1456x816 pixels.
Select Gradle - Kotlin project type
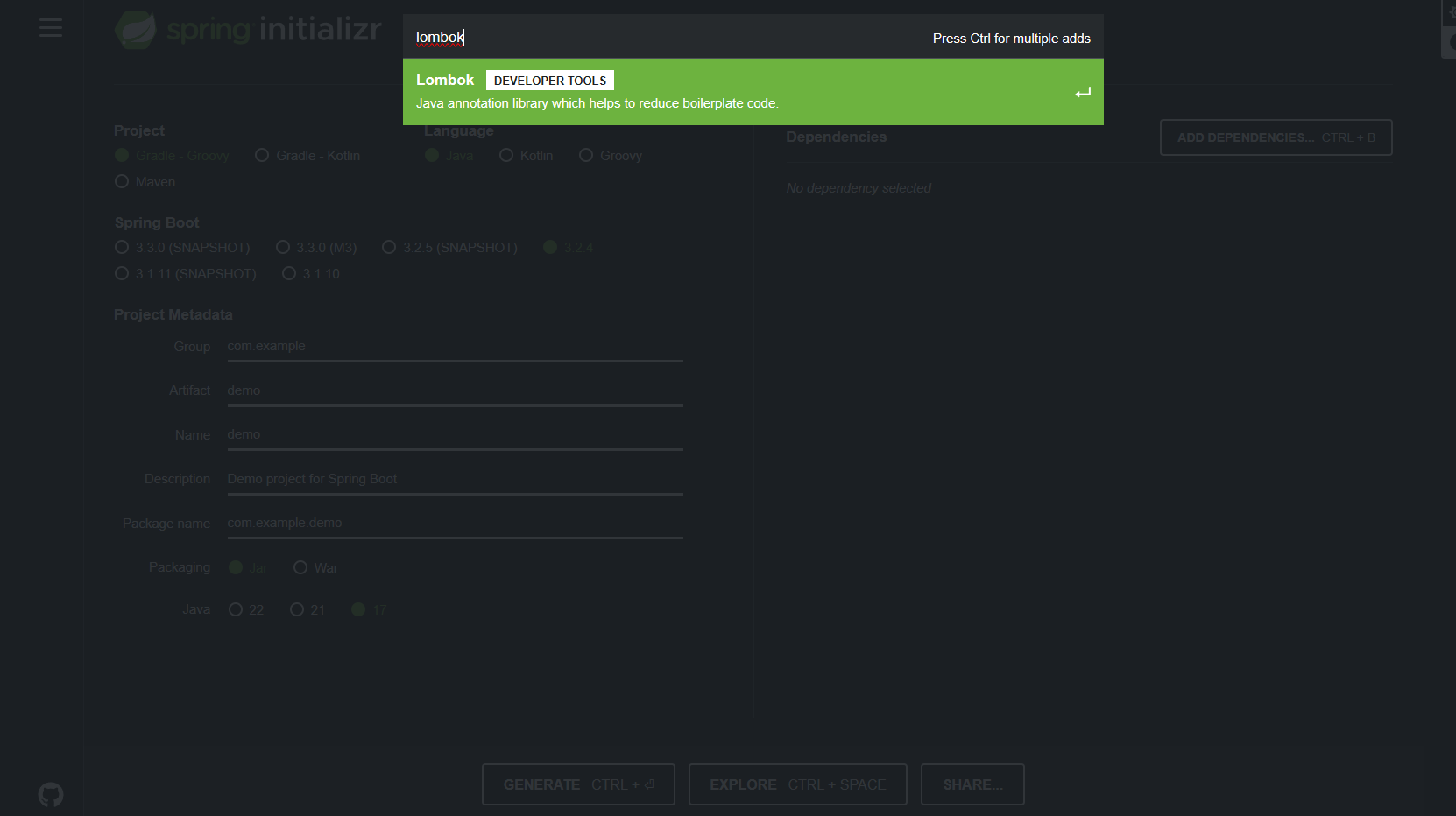coord(307,155)
